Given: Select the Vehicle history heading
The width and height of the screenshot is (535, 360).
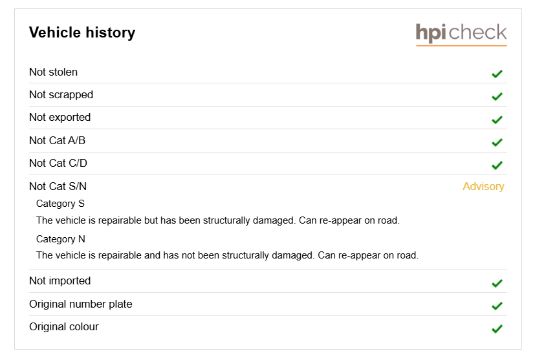Looking at the screenshot, I should pyautogui.click(x=82, y=33).
